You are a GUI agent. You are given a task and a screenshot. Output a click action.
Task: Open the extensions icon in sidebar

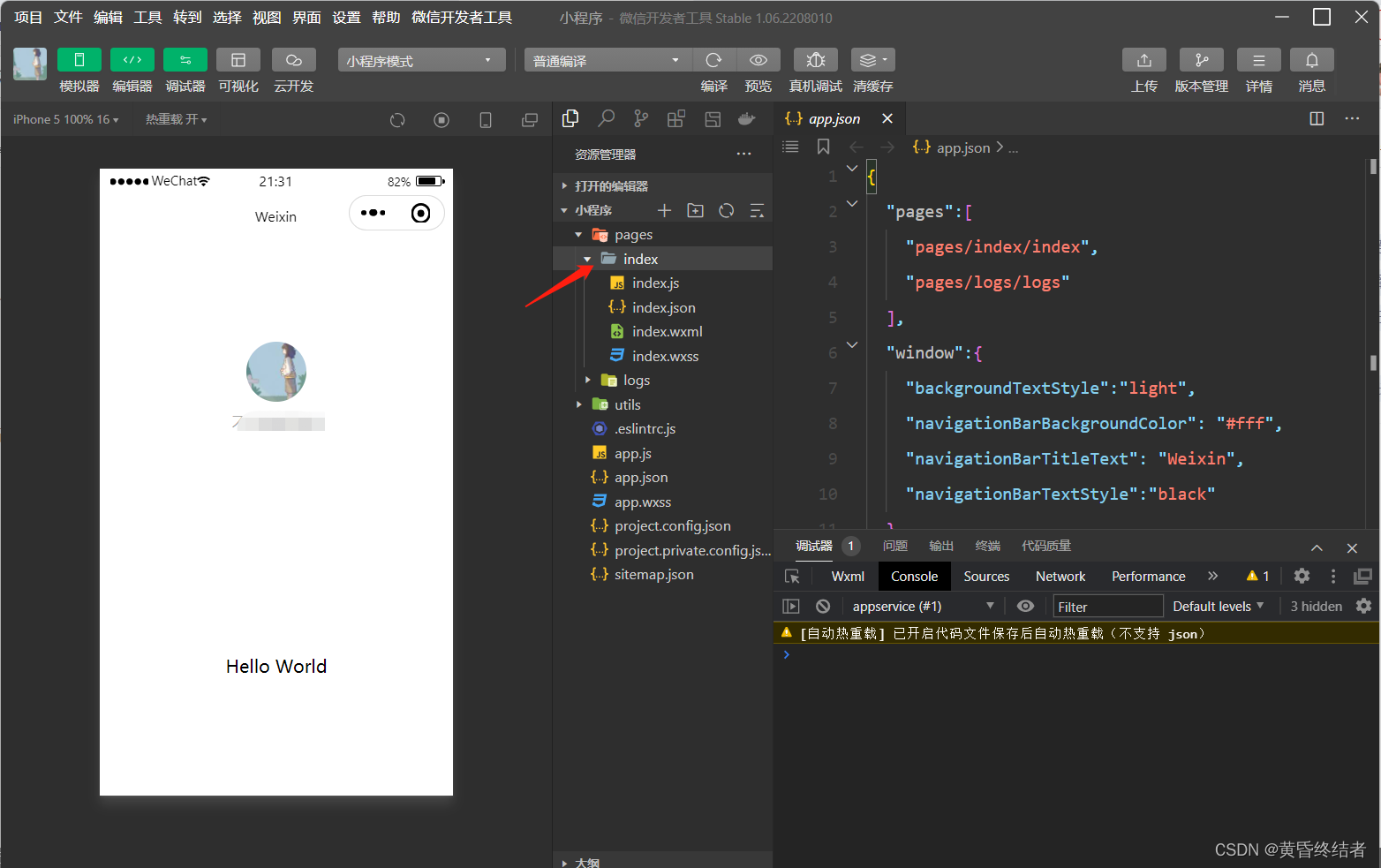(x=676, y=118)
